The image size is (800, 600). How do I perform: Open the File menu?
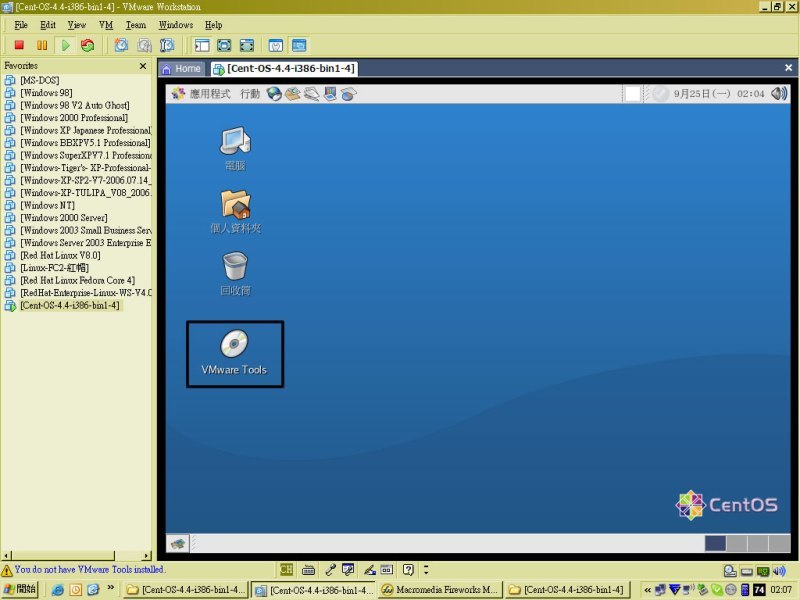21,25
